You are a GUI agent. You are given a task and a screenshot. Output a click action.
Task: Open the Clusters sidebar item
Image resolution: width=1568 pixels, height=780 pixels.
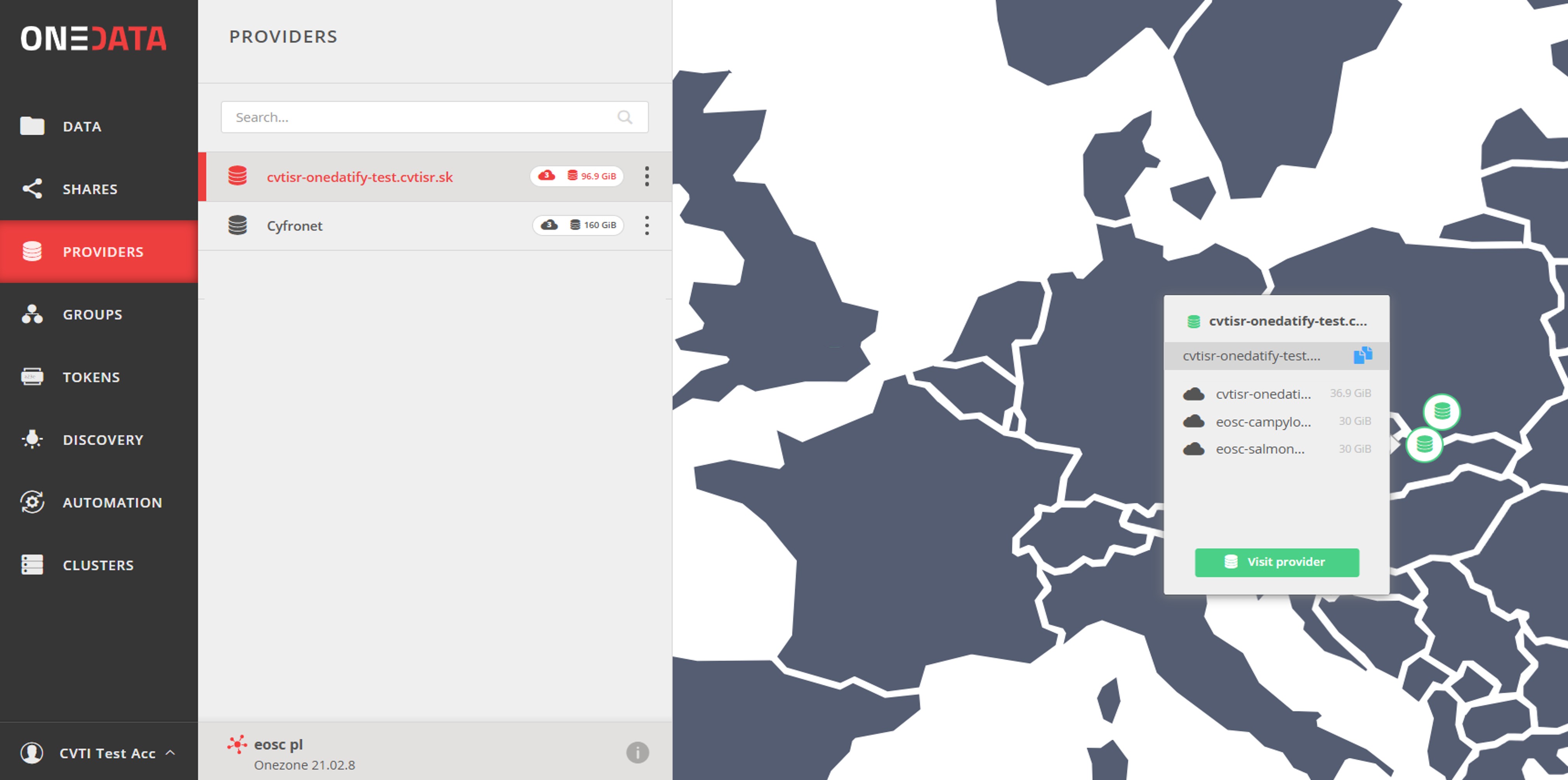(x=98, y=565)
